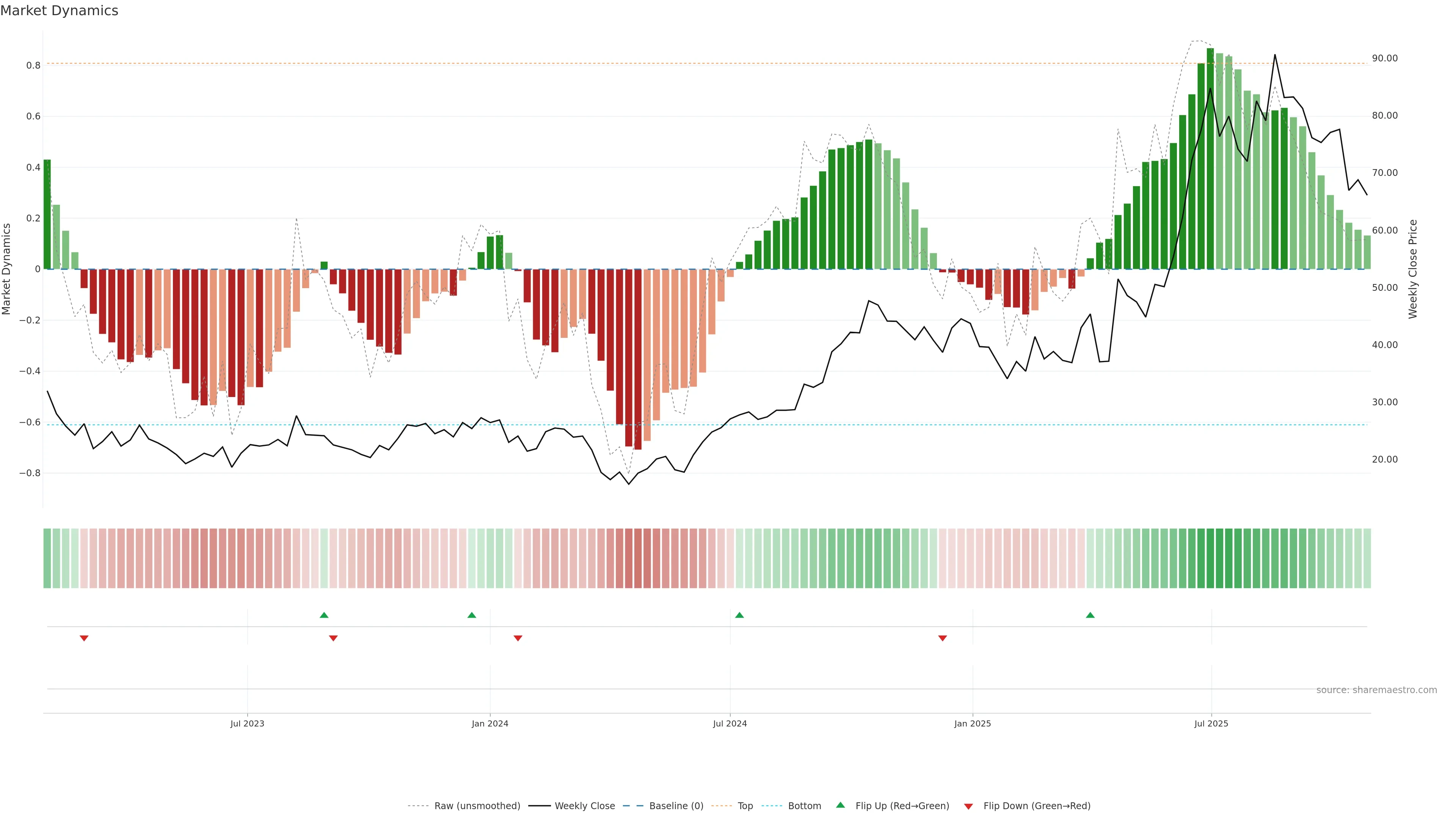The width and height of the screenshot is (1456, 819).
Task: Click the Jan 2024 x-axis label
Action: [x=490, y=724]
